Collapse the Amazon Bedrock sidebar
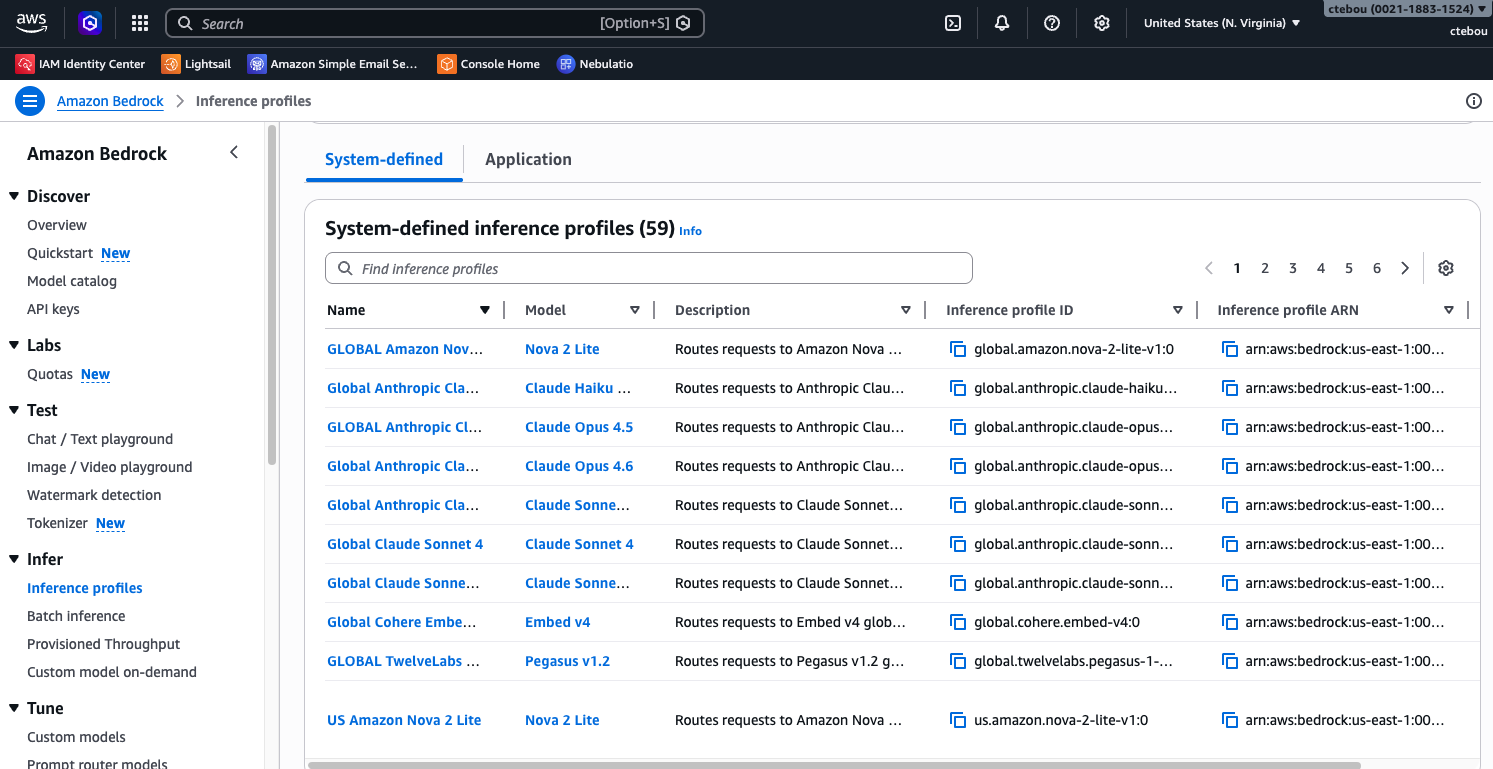This screenshot has width=1493, height=769. (x=233, y=152)
